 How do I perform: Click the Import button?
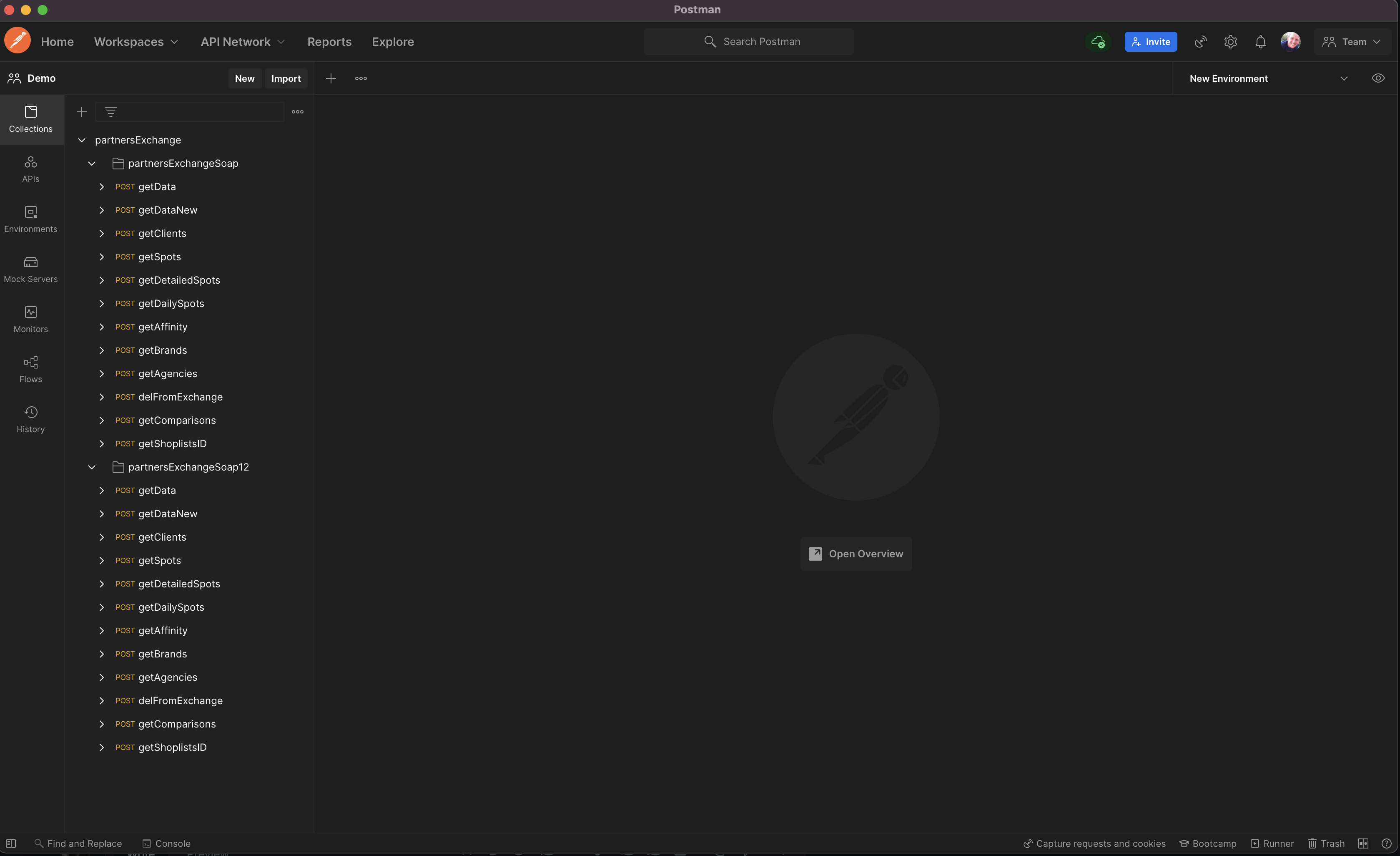(286, 78)
